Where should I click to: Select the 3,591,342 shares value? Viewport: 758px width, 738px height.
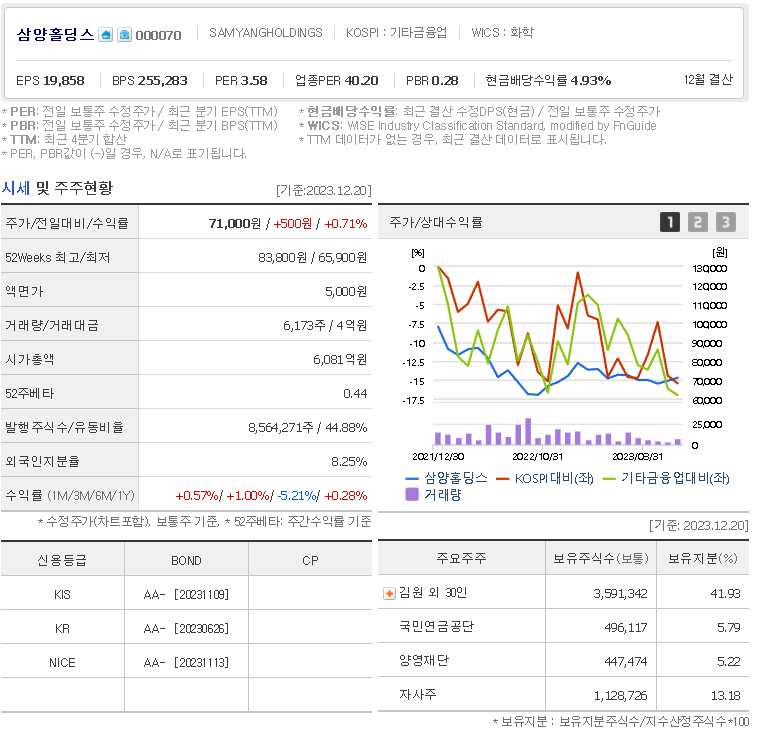coord(620,593)
